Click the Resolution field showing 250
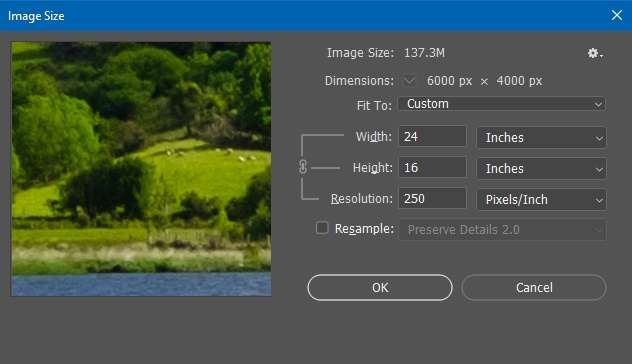 [432, 198]
